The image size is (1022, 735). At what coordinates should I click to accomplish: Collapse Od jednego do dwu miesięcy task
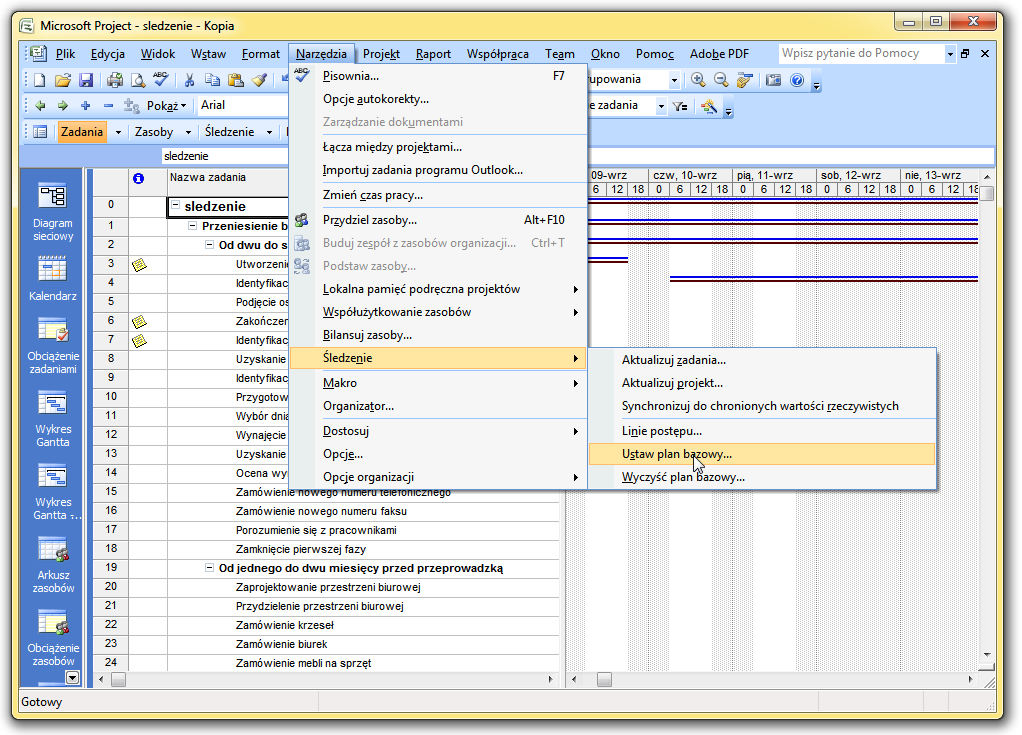coord(209,568)
